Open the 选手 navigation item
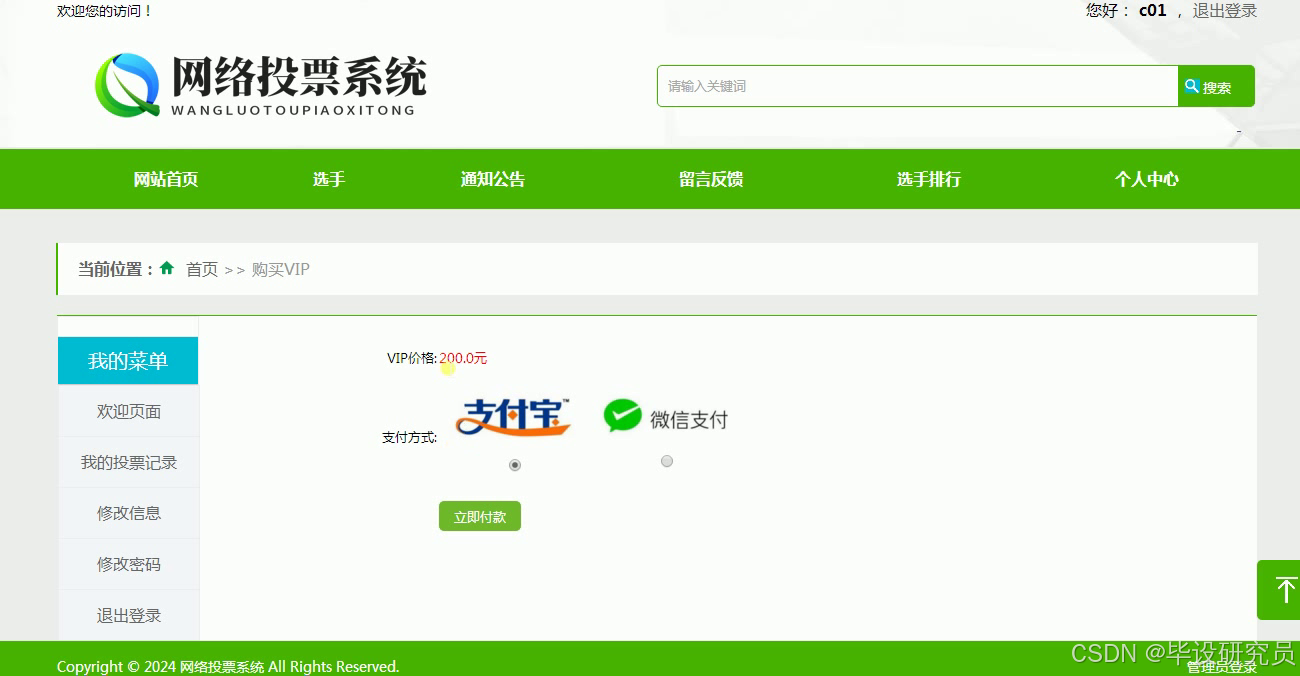 pos(329,180)
